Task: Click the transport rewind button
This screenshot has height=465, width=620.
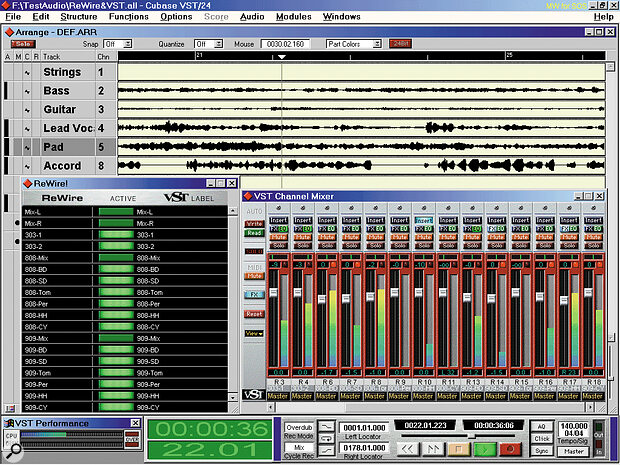Action: click(408, 449)
